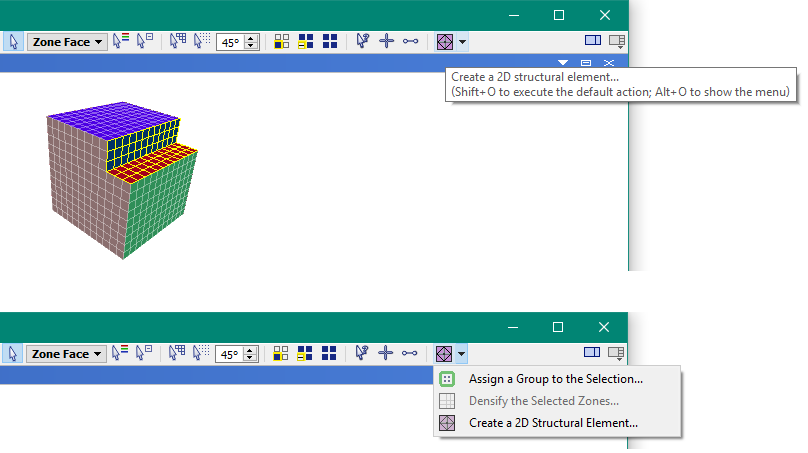Screen dimensions: 808x453
Task: Click cursor-with-small-box select icon in open-menu window
Action: (144, 353)
